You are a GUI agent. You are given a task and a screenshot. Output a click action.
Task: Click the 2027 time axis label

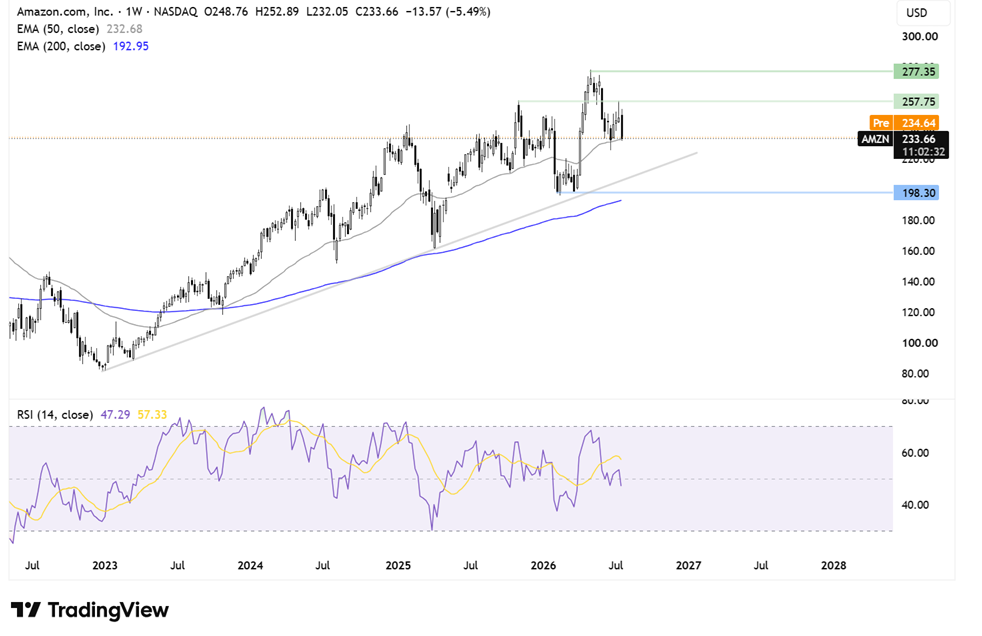(688, 565)
